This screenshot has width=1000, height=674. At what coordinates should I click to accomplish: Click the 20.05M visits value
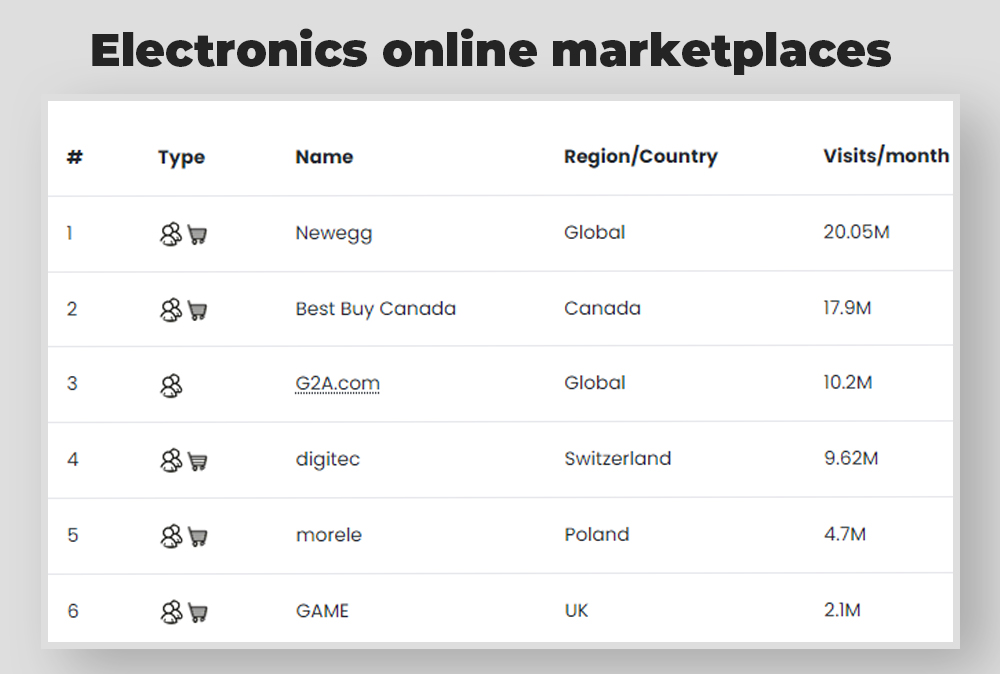tap(856, 231)
